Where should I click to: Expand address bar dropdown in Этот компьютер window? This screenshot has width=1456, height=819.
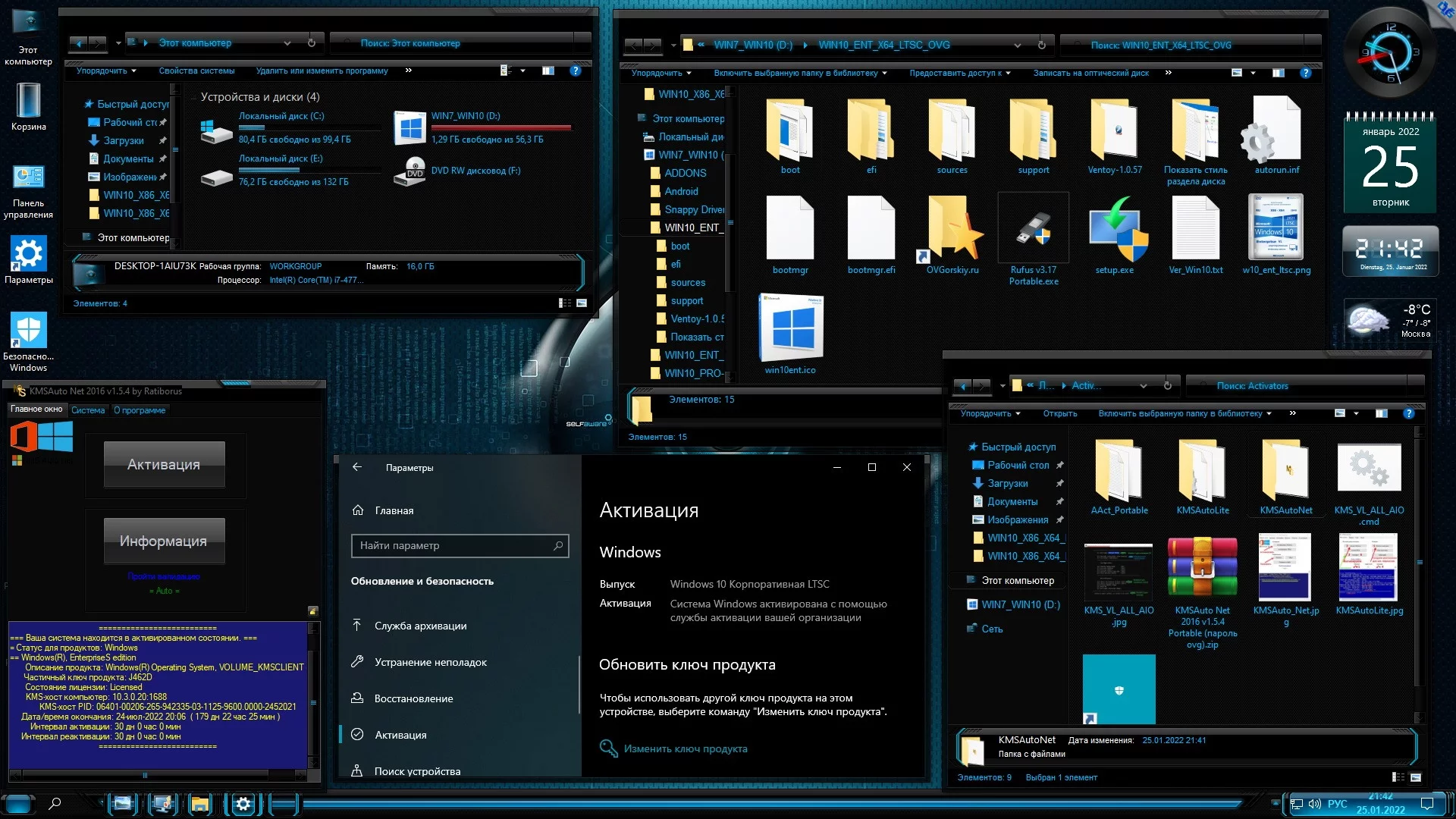tap(287, 43)
